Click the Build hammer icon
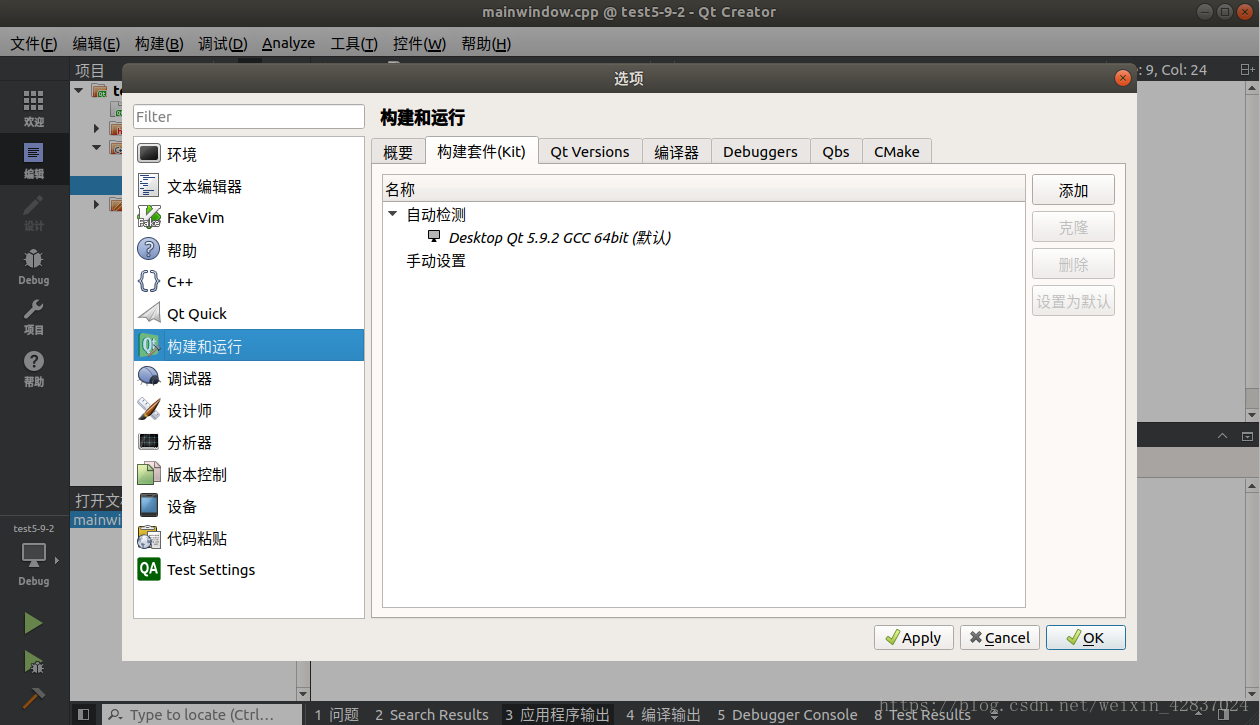The height and width of the screenshot is (725, 1260). coord(33,698)
